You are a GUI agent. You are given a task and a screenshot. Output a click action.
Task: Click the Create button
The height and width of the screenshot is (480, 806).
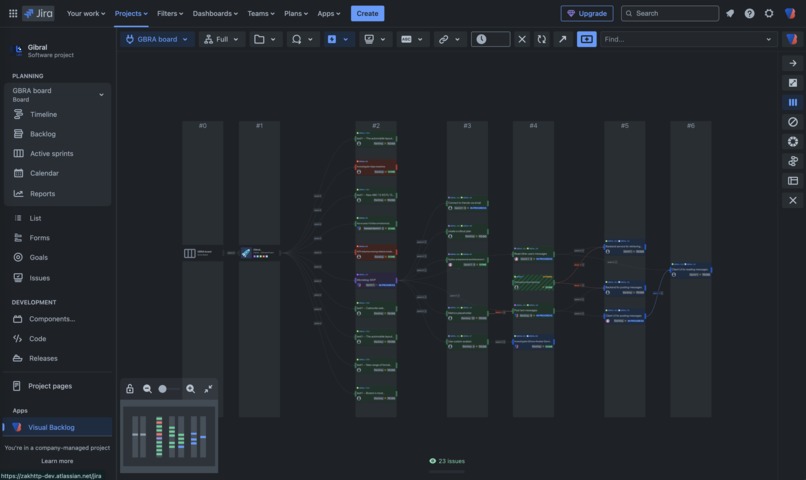tap(367, 13)
